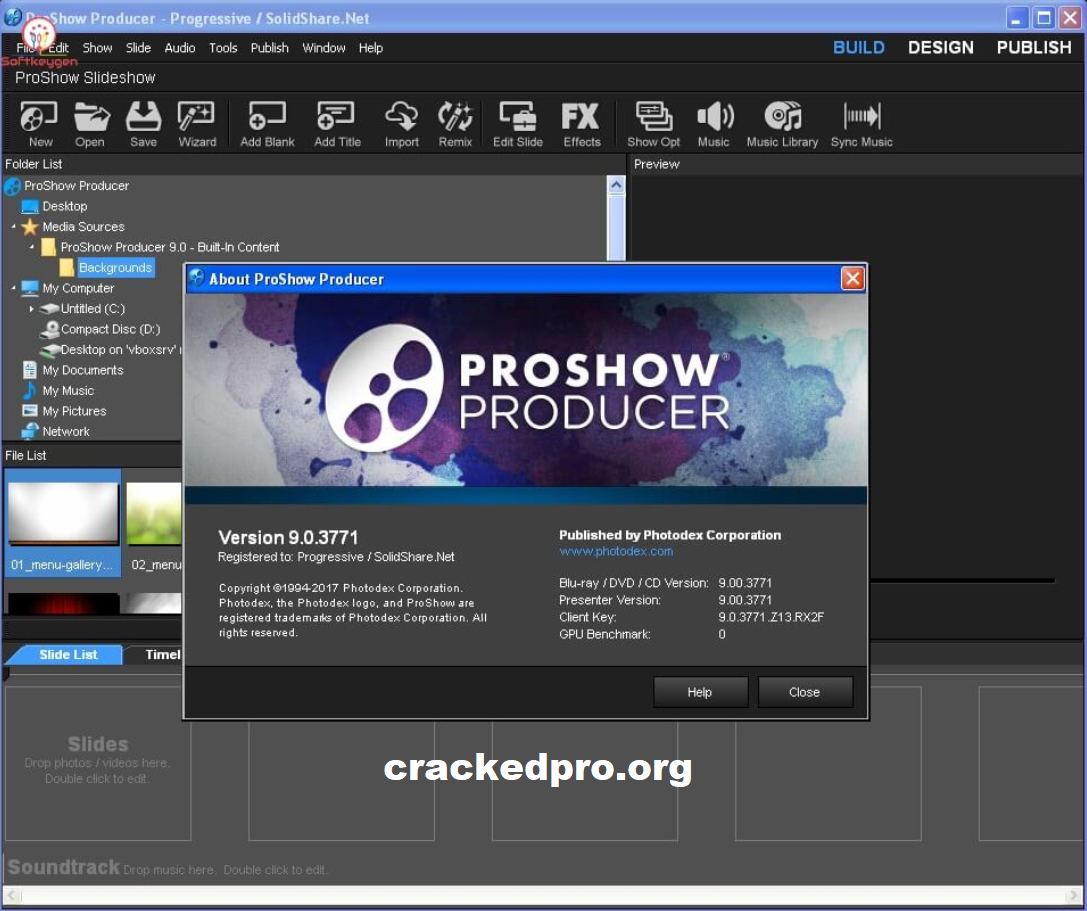Open the Edit Slide tool
The width and height of the screenshot is (1087, 911).
518,123
